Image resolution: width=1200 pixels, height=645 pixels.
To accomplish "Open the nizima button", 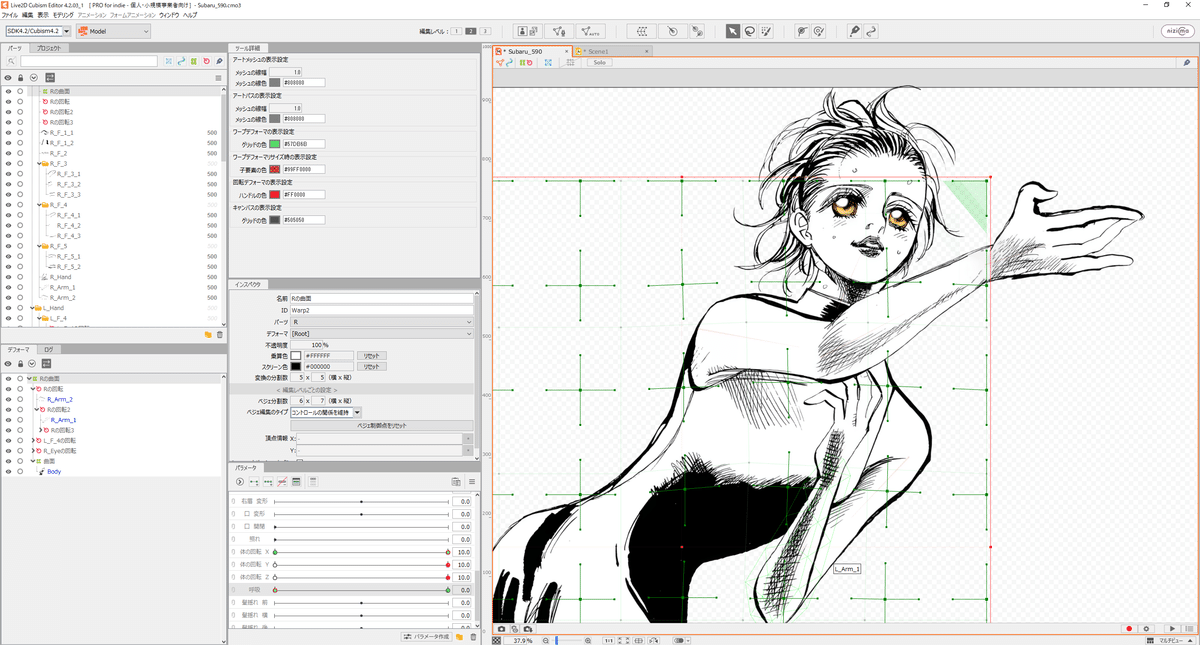I will (1178, 31).
